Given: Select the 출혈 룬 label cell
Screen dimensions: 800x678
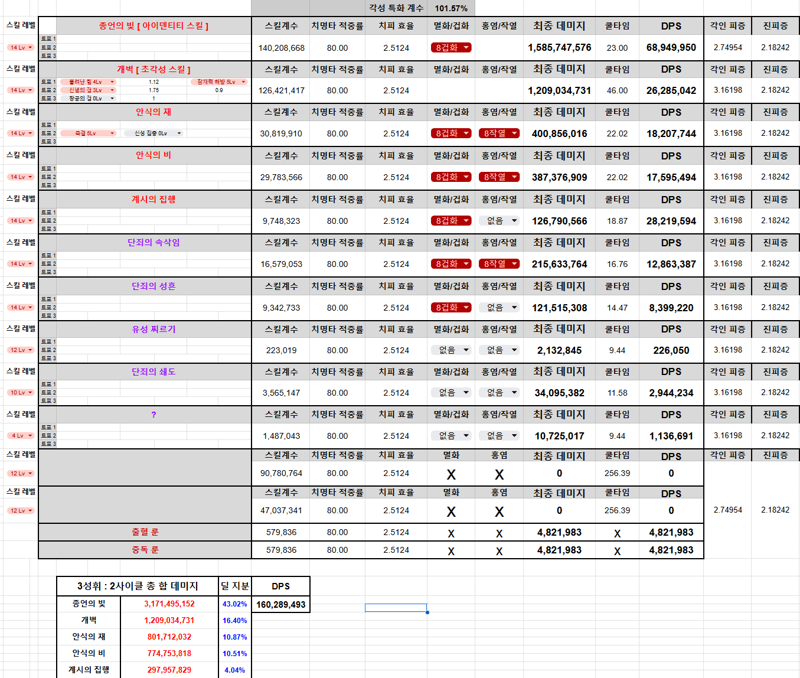Looking at the screenshot, I should (145, 532).
